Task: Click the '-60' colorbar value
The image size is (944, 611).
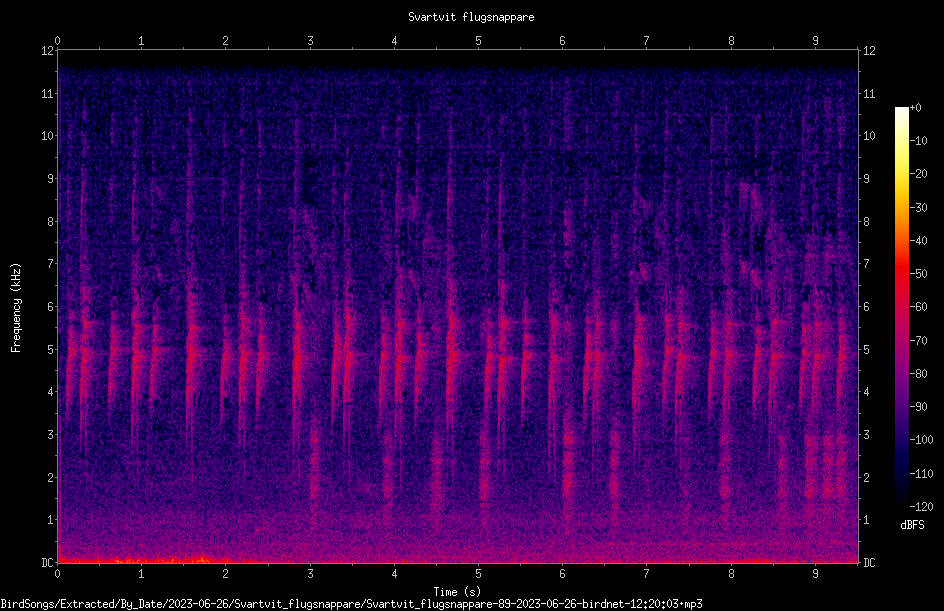Action: [919, 307]
